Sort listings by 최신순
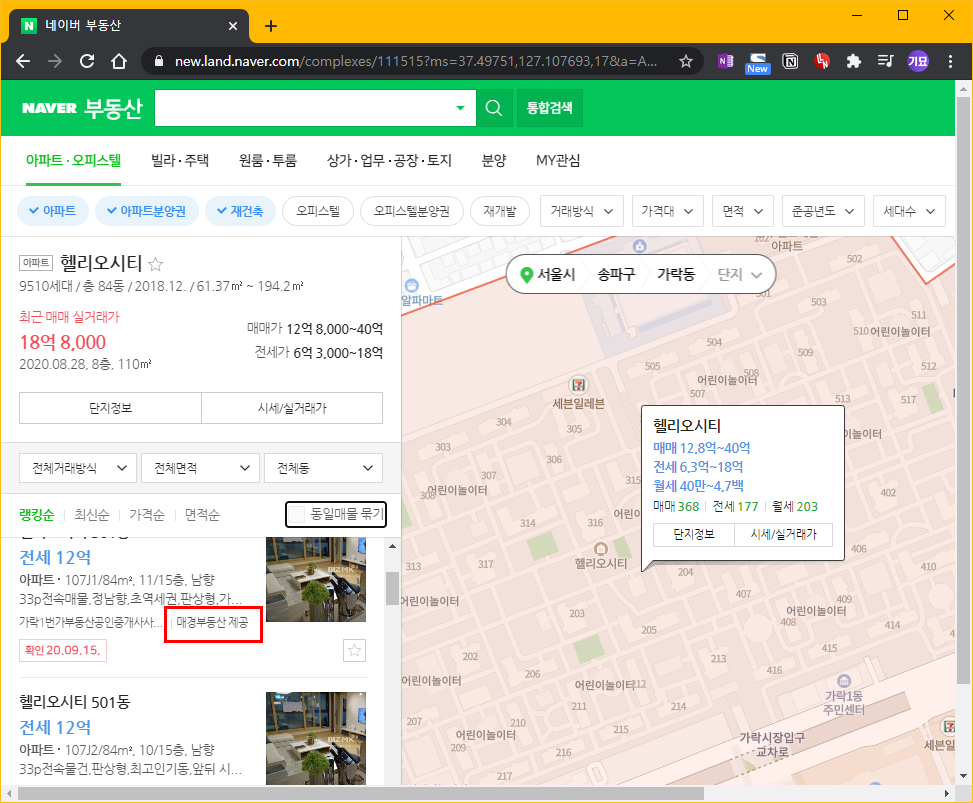Image resolution: width=973 pixels, height=803 pixels. (x=92, y=514)
